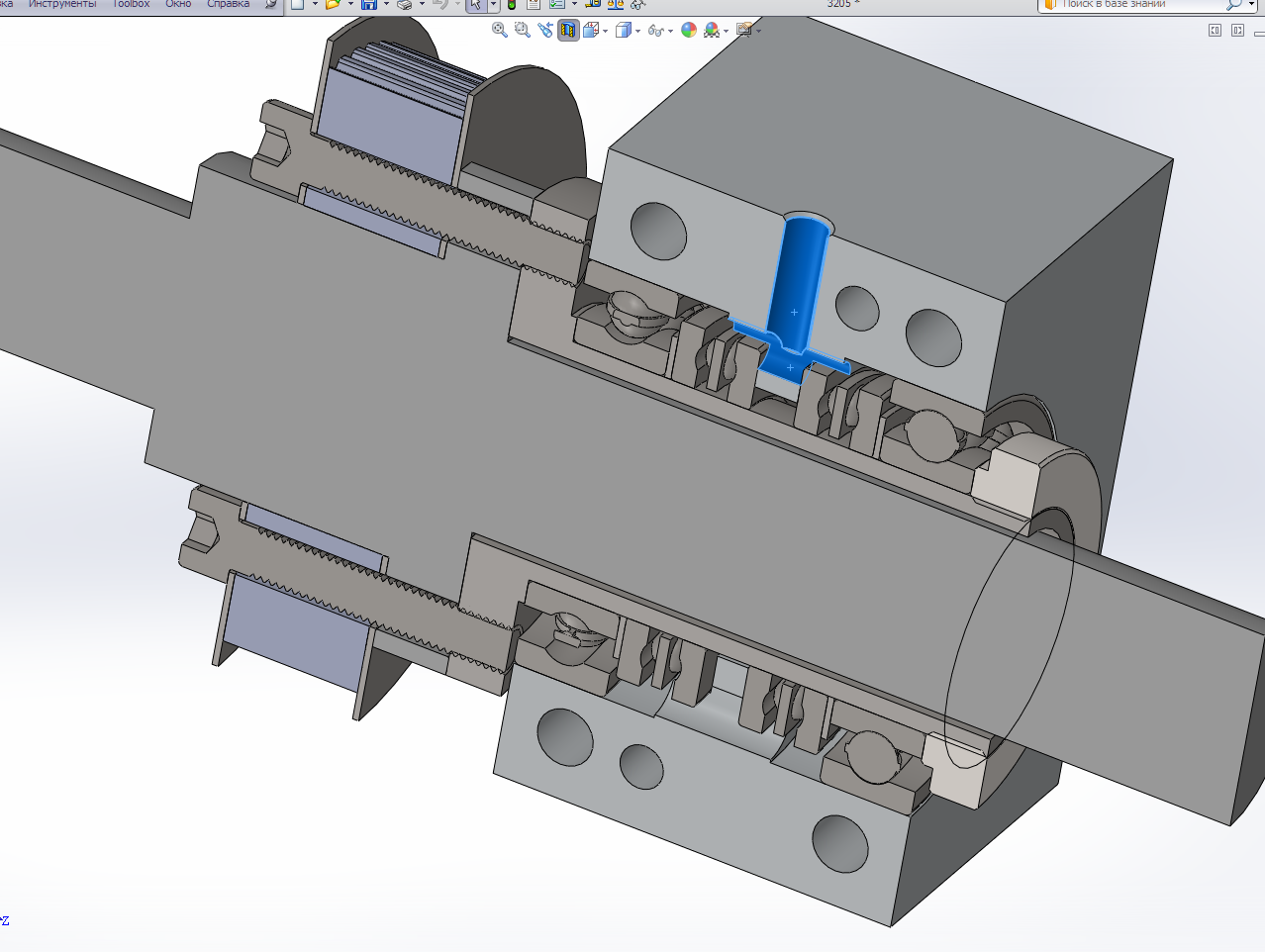Expand the Hide/Show Items dropdown arrow
Viewport: 1265px width, 952px height.
pos(671,32)
